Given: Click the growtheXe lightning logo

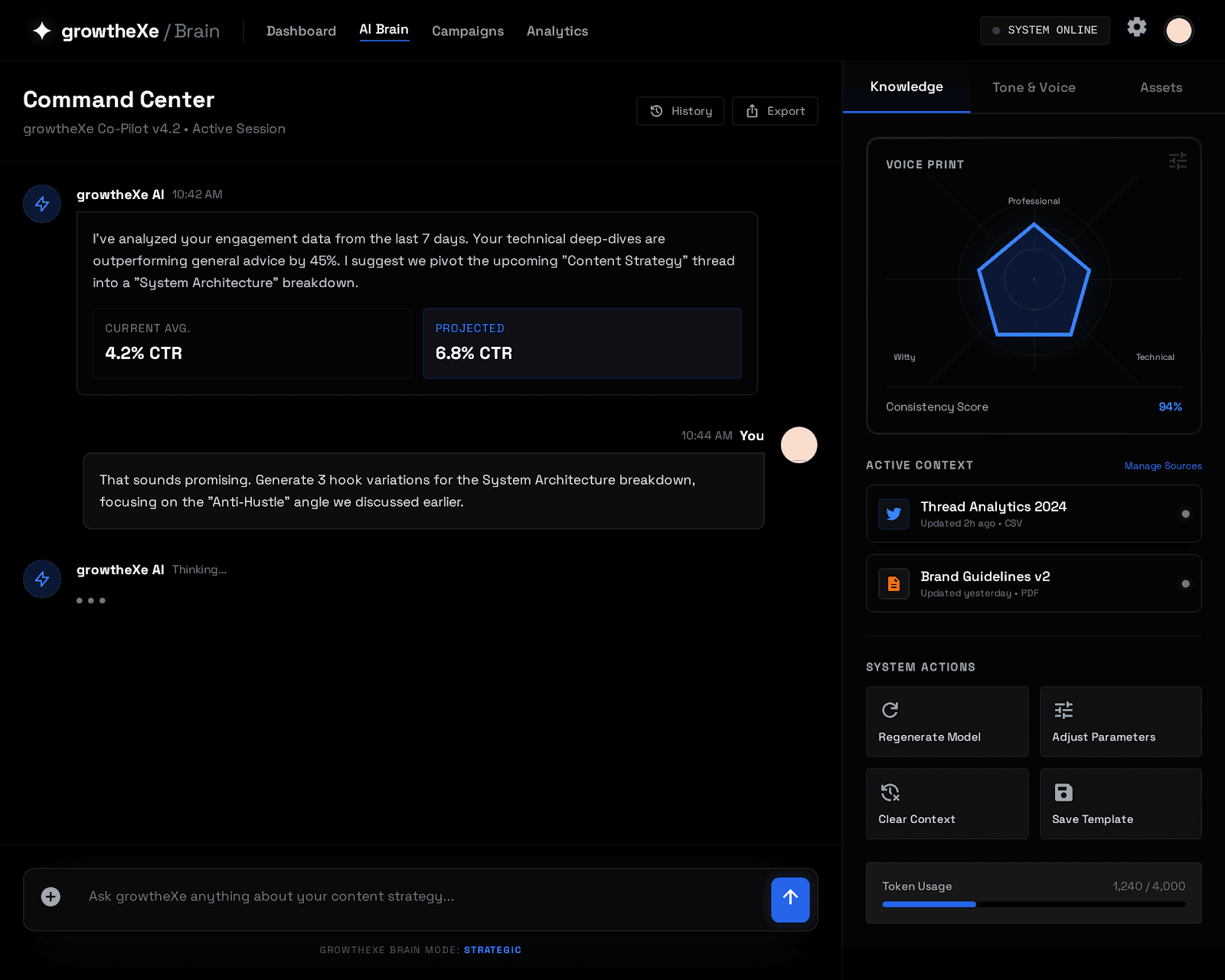Looking at the screenshot, I should pos(41,31).
